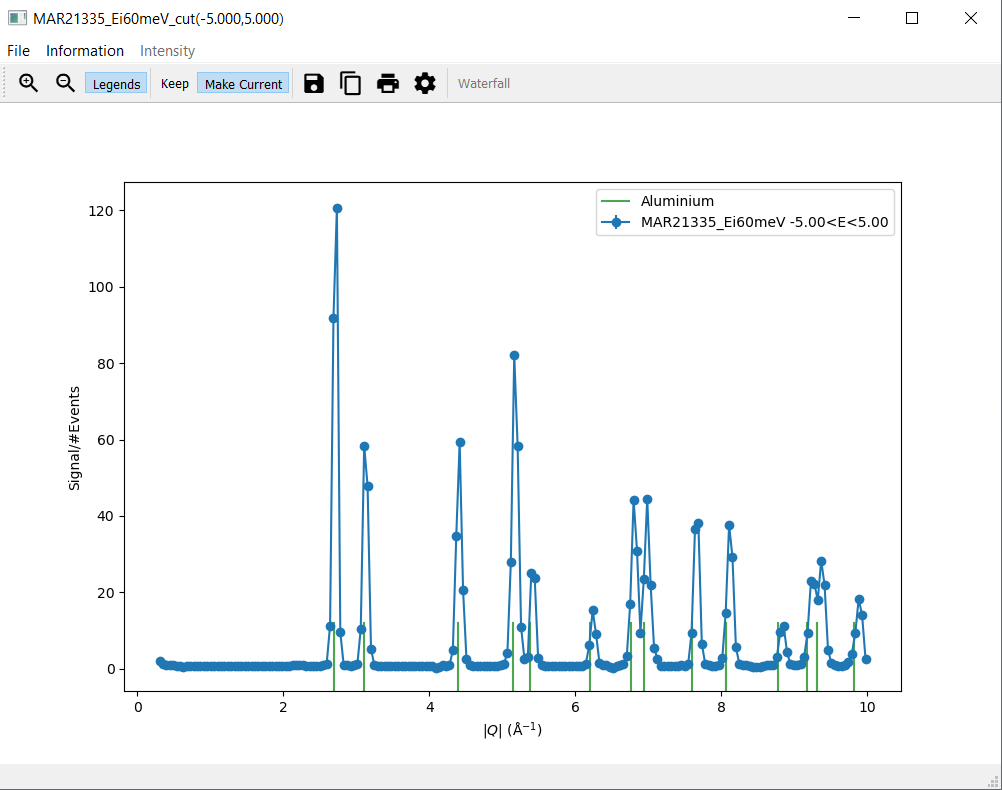The height and width of the screenshot is (790, 1002).
Task: Save the plot using floppy disk icon
Action: pos(314,83)
